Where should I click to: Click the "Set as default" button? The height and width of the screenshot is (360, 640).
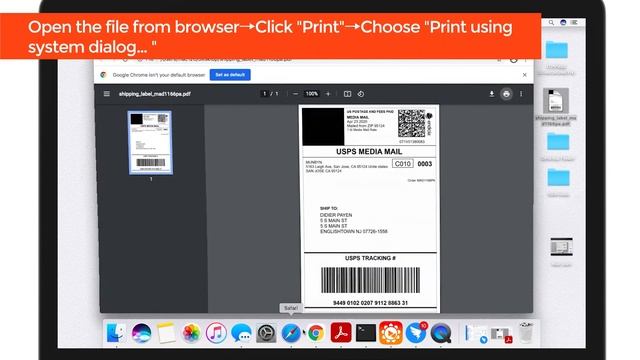(230, 75)
